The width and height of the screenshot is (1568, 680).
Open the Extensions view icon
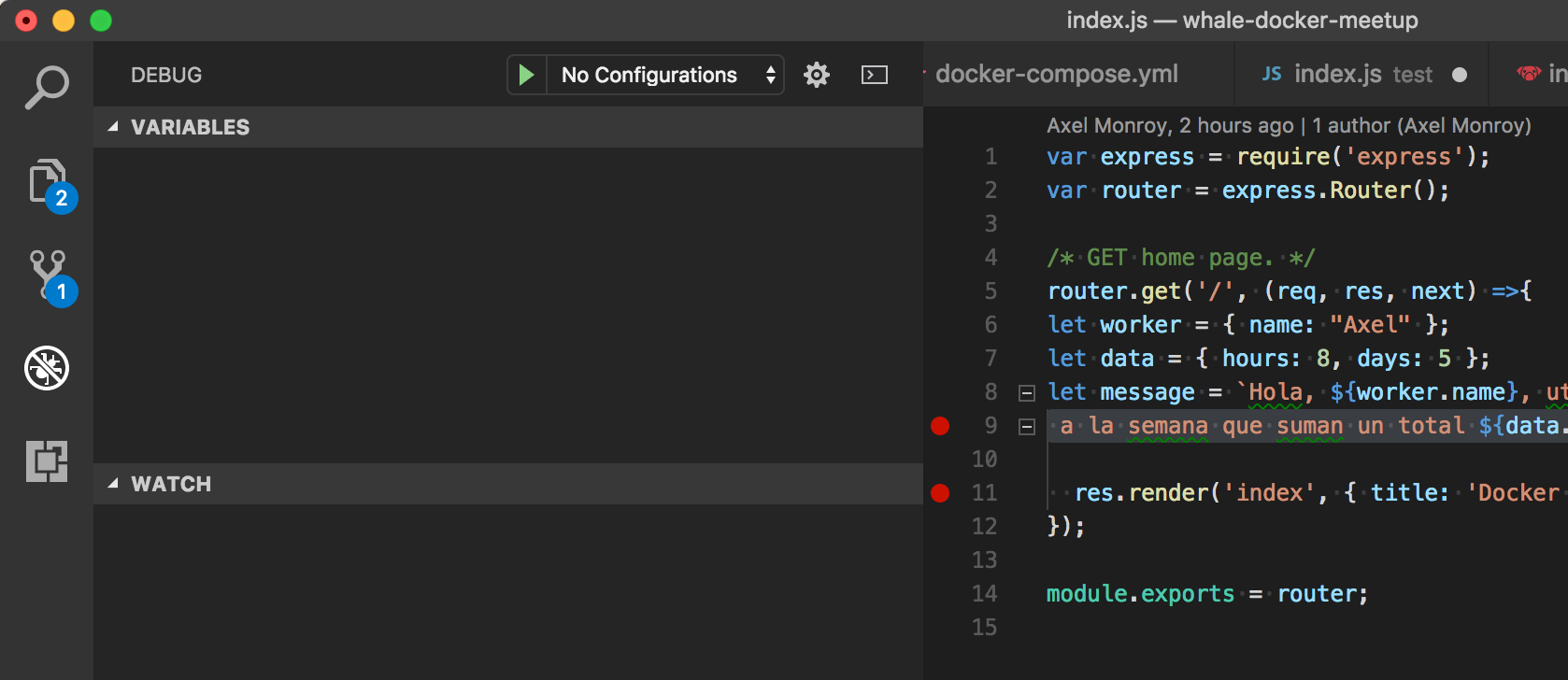pos(47,461)
